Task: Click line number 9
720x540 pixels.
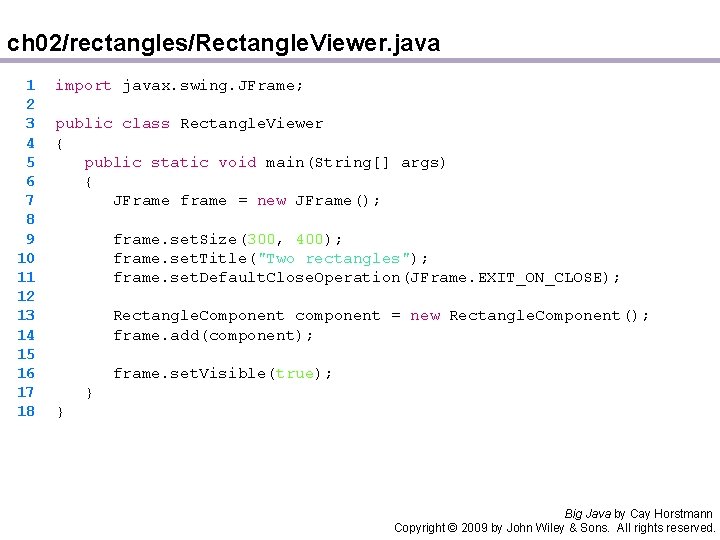Action: coord(30,239)
